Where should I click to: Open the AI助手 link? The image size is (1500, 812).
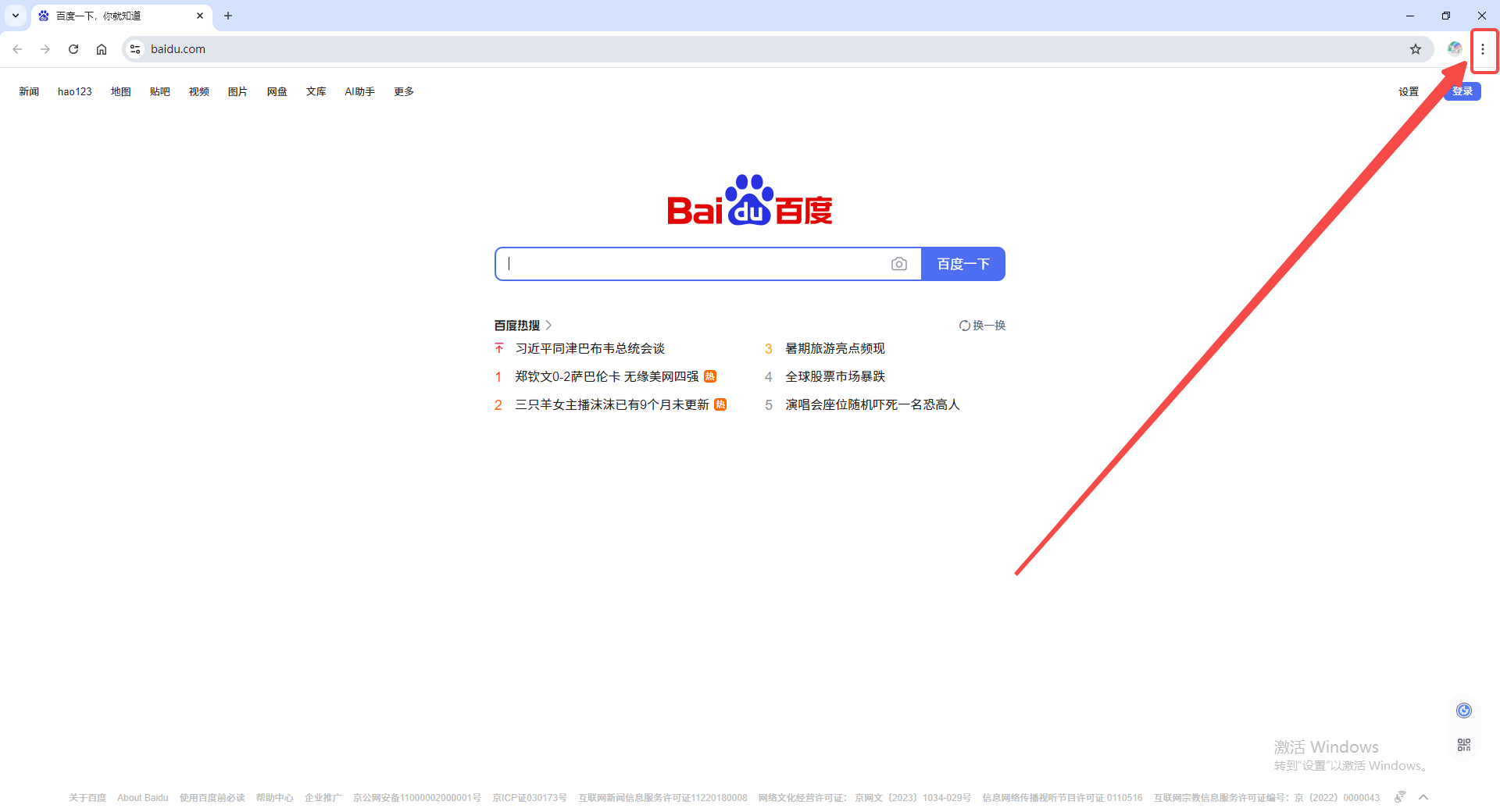[x=360, y=91]
